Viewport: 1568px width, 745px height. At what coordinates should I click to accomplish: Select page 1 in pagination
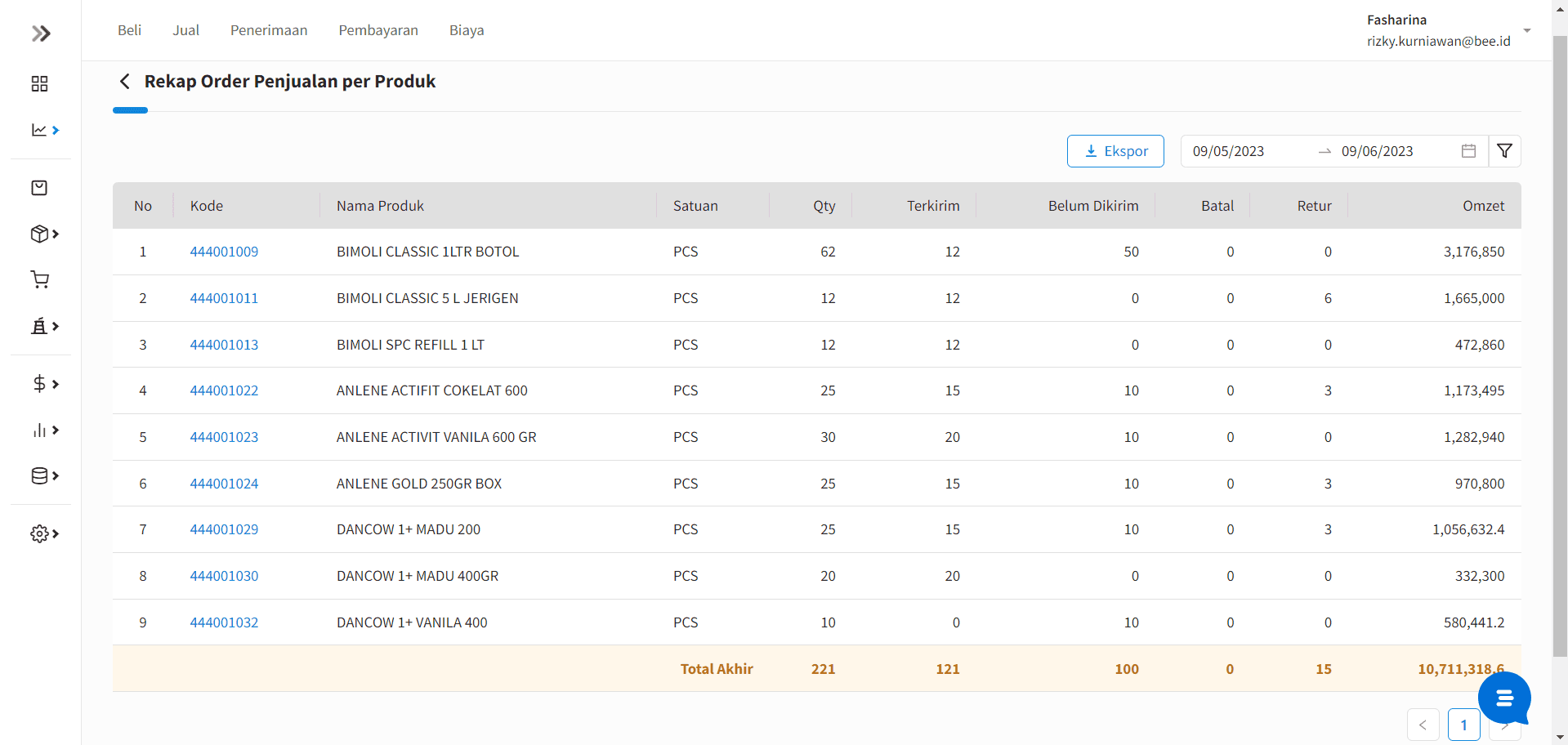click(1463, 725)
